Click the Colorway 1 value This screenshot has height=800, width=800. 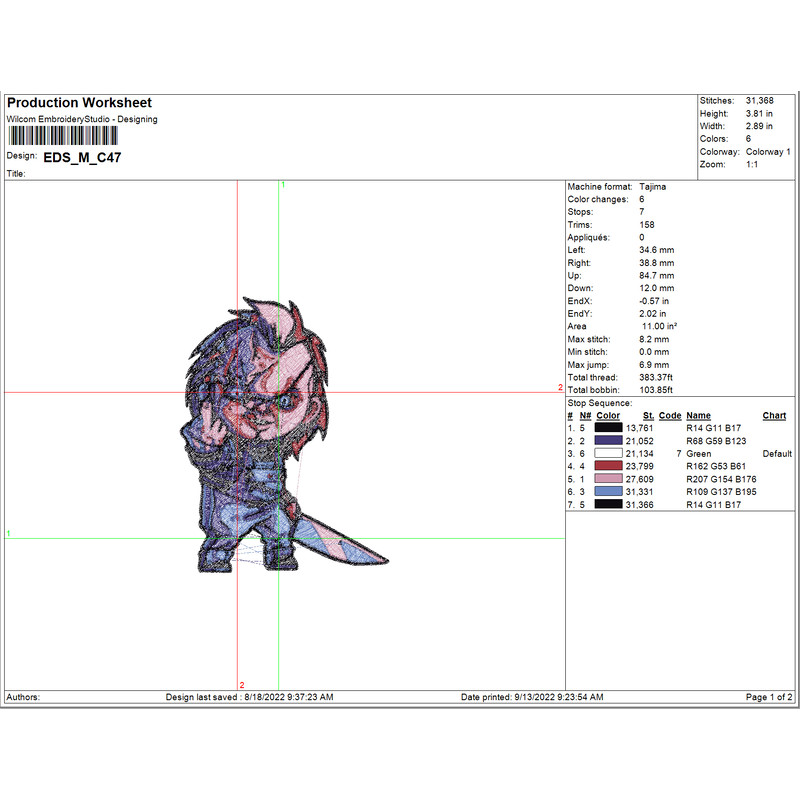click(768, 152)
